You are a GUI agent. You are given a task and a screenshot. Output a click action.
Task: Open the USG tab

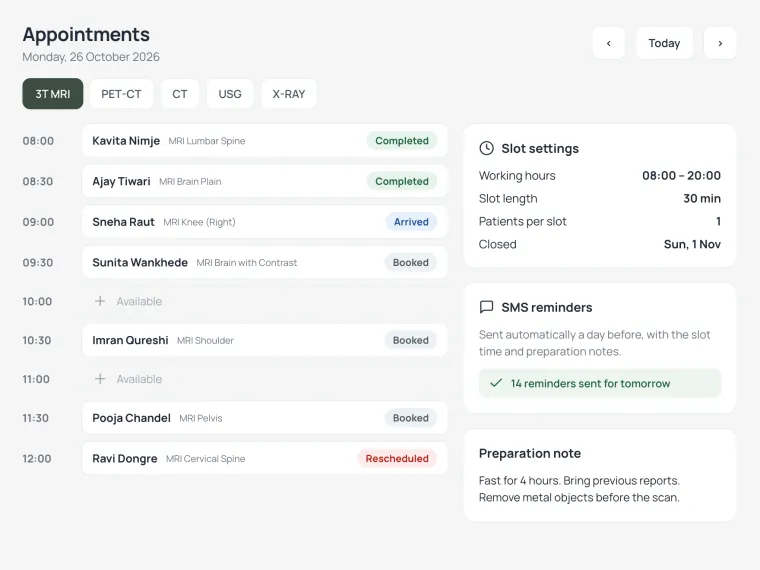click(230, 94)
